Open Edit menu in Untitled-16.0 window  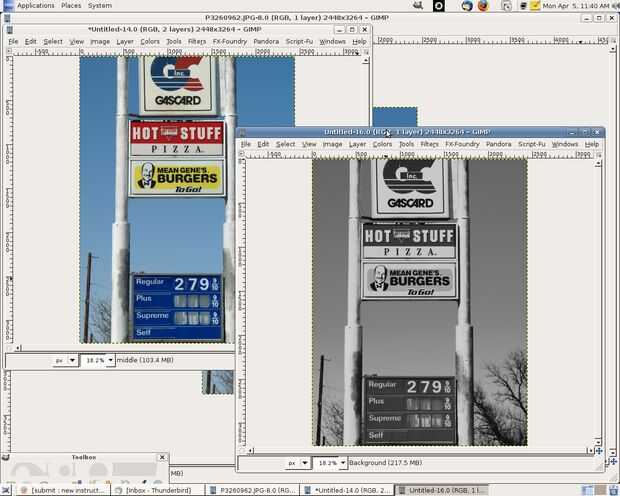pyautogui.click(x=263, y=144)
